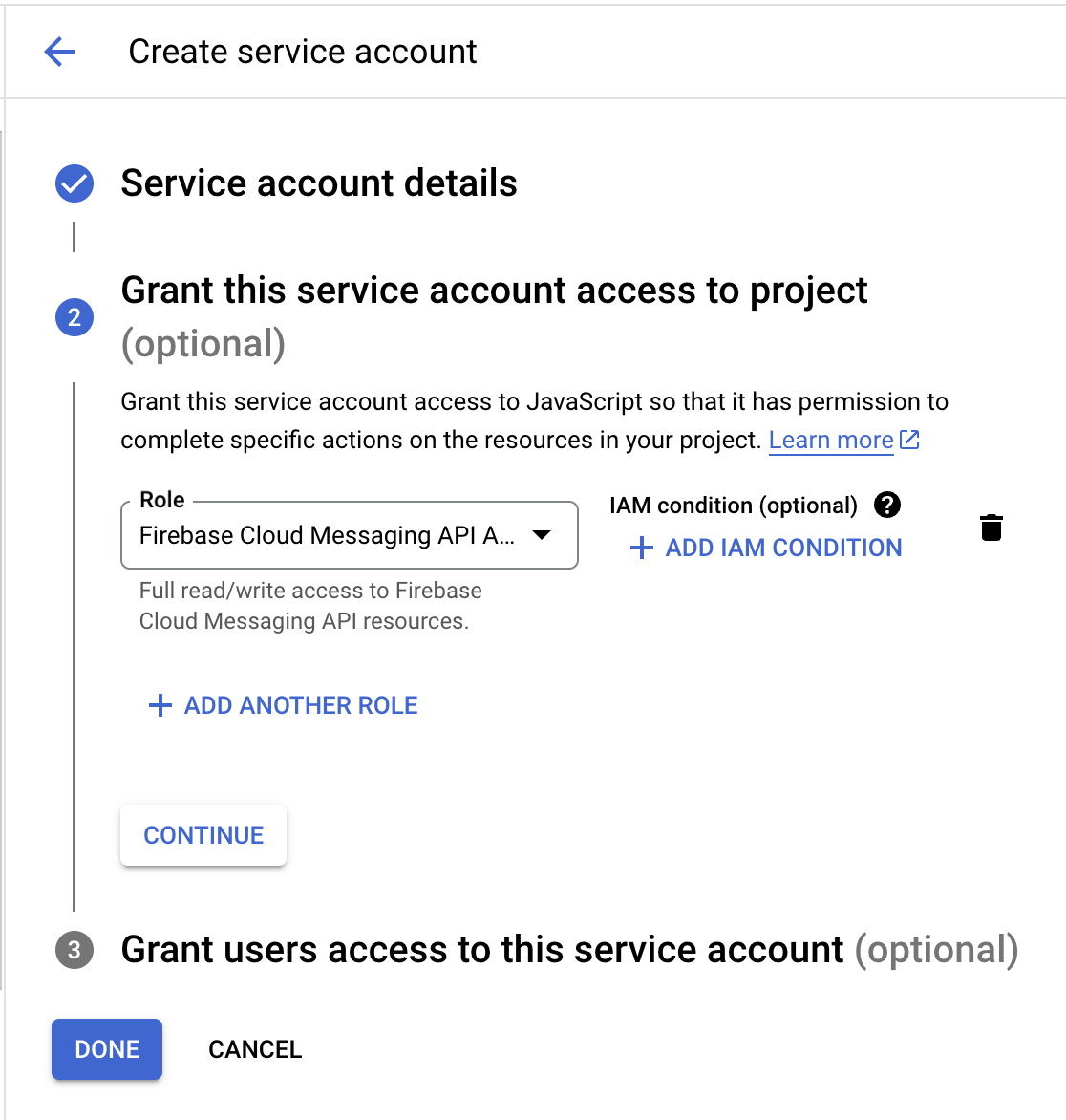Open the IAM condition help tooltip
Screen dimensions: 1066x1120
(x=887, y=506)
